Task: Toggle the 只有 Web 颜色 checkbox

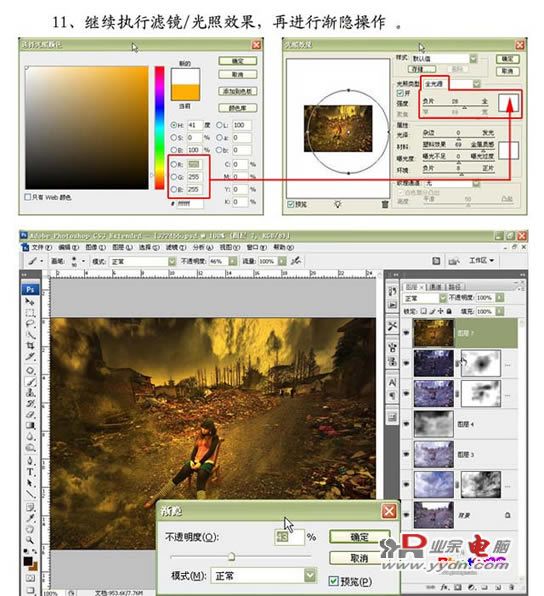Action: tap(28, 197)
